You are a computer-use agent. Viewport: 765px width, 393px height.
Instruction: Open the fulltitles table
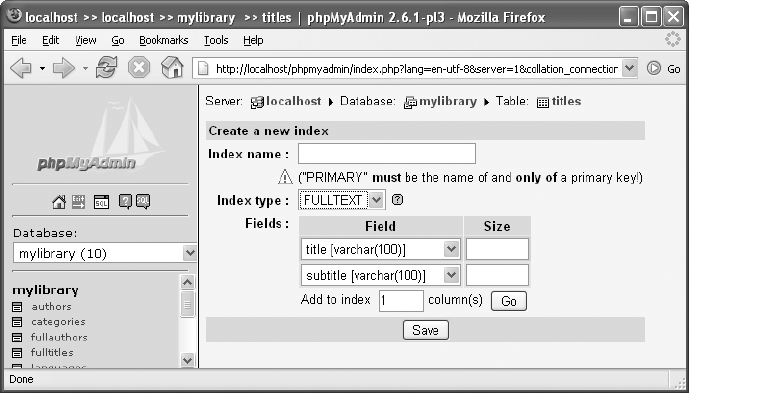52,352
